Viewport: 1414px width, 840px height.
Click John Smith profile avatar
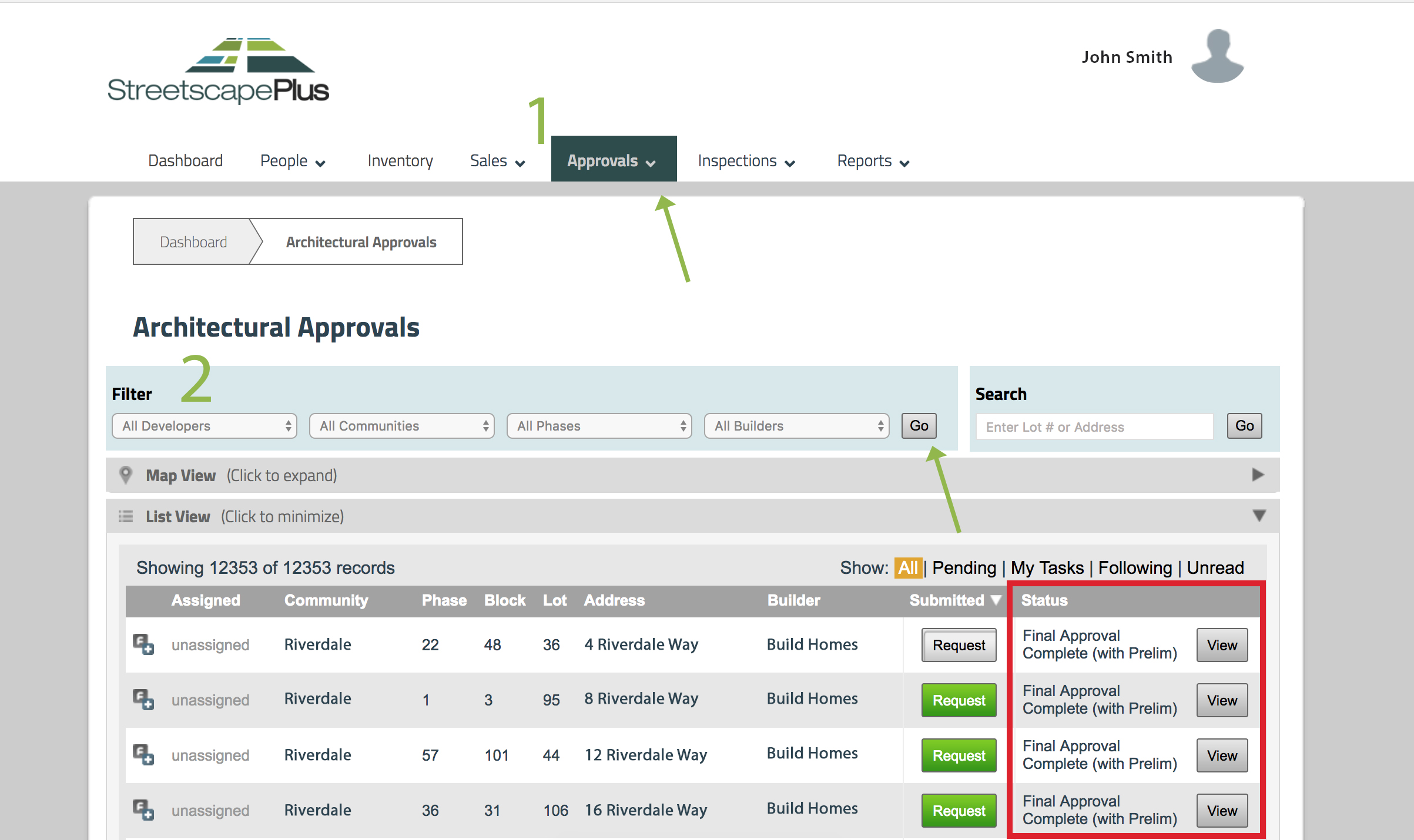(1217, 57)
